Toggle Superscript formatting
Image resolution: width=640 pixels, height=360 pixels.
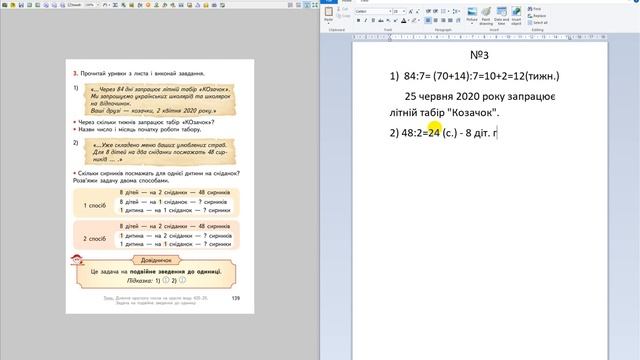pyautogui.click(x=396, y=20)
